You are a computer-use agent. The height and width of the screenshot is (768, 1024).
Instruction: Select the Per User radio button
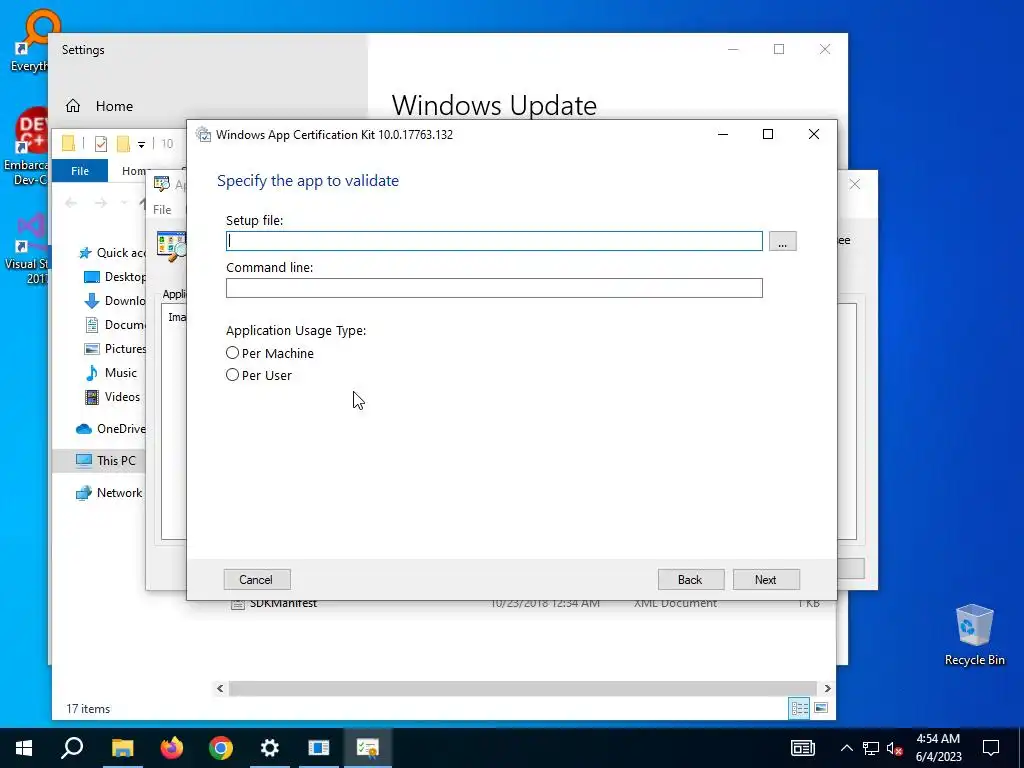[x=232, y=375]
